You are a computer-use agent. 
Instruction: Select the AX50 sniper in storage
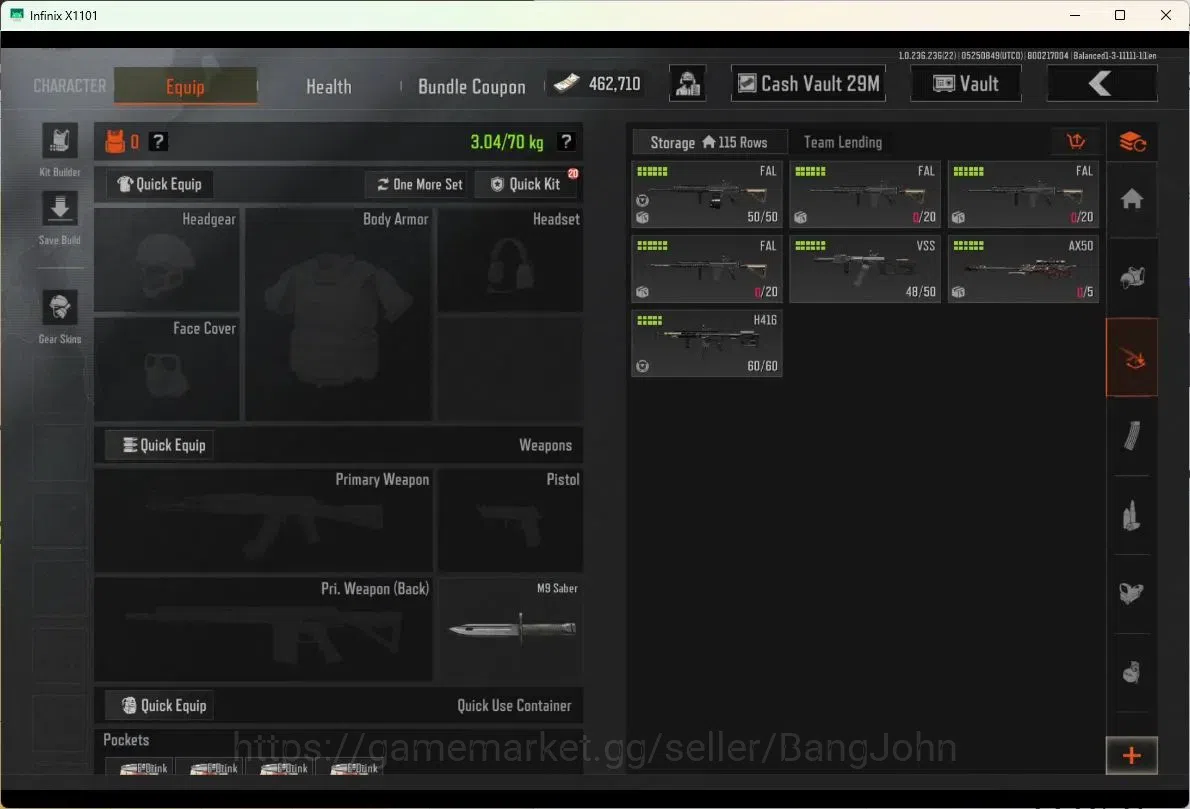coord(1023,269)
